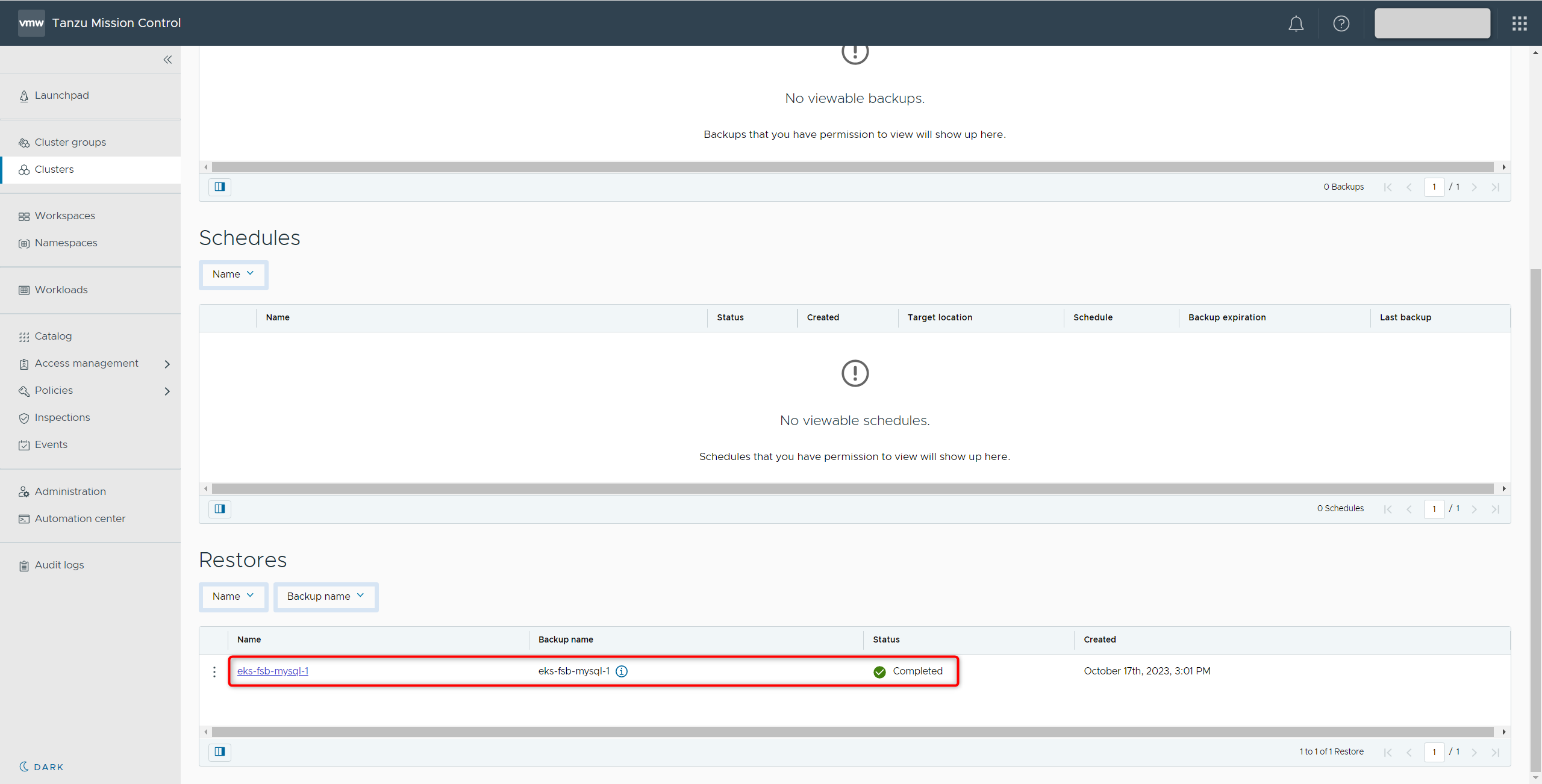The image size is (1542, 784).
Task: Open the notifications bell icon
Action: [1296, 23]
